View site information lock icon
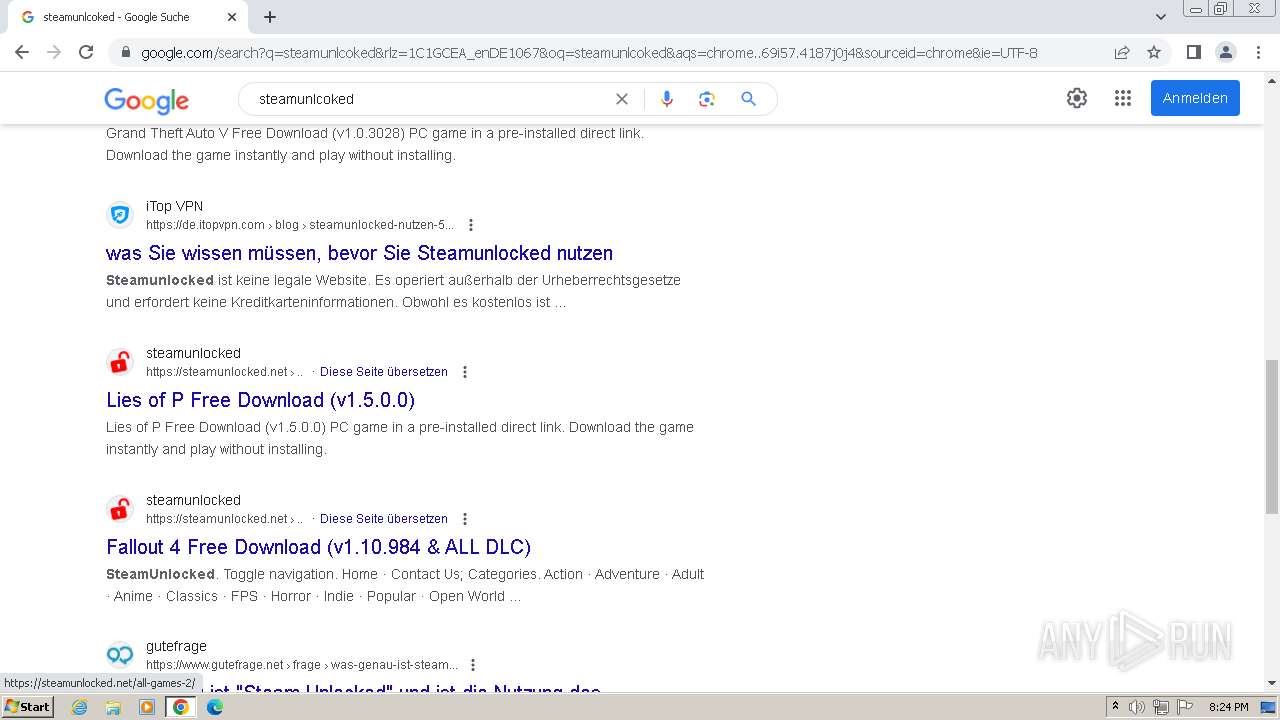The width and height of the screenshot is (1280, 720). [x=125, y=52]
